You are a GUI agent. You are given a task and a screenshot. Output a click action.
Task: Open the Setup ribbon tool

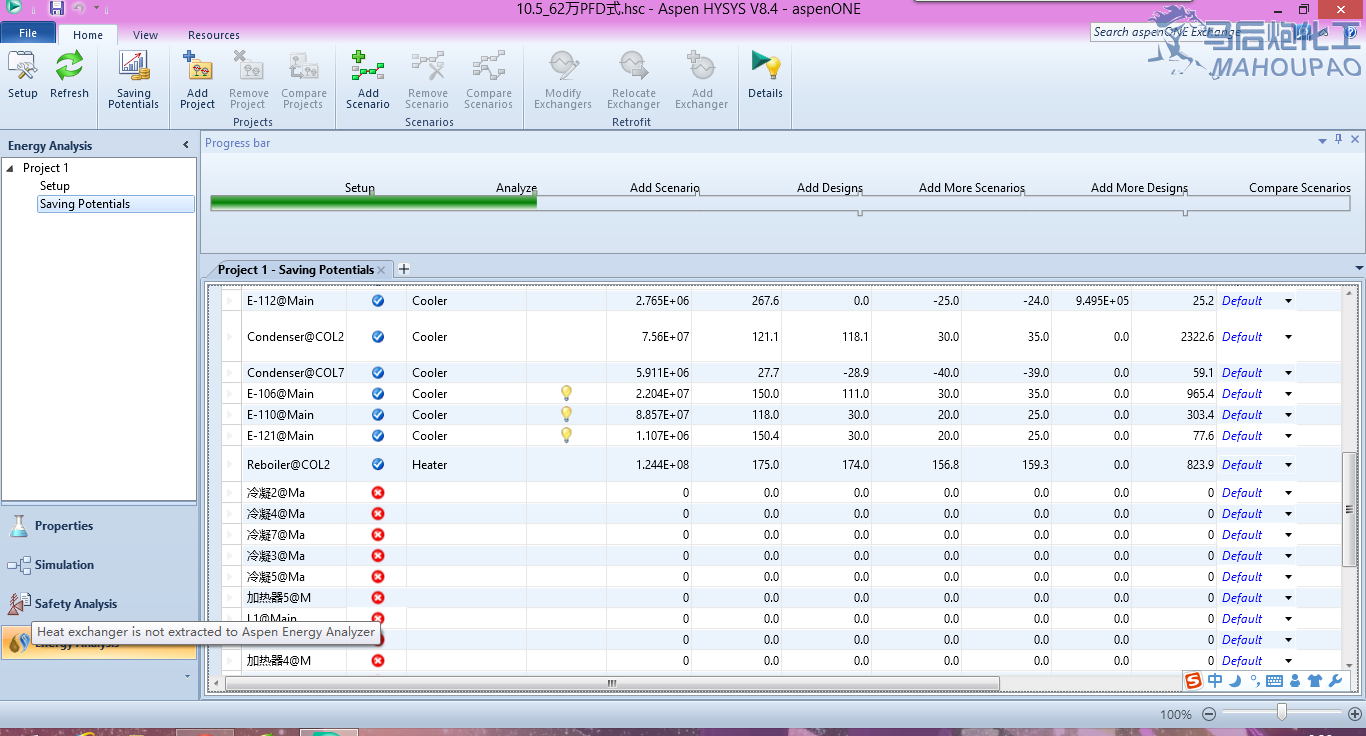(x=23, y=75)
